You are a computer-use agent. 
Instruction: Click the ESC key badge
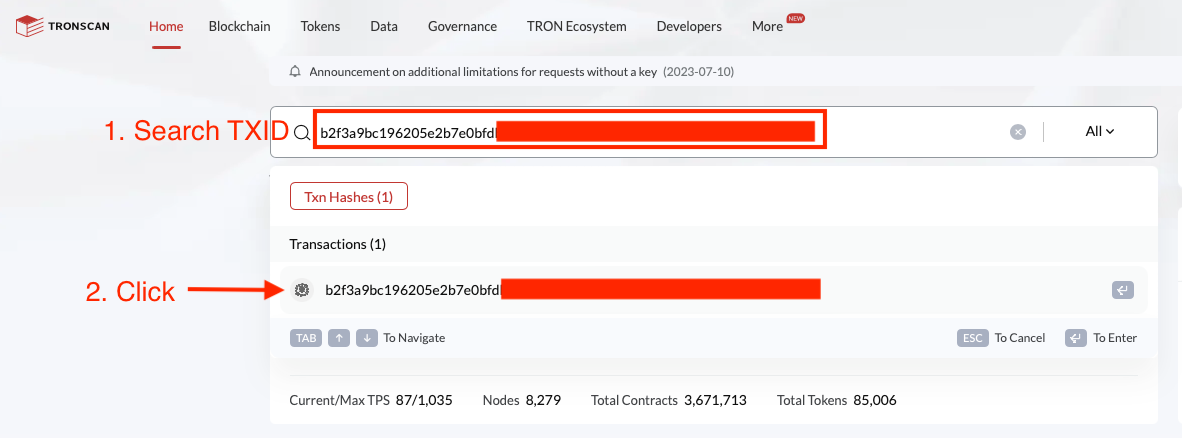(x=972, y=338)
